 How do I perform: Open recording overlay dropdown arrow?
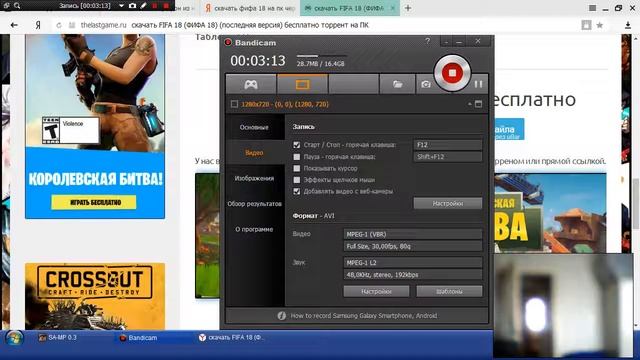coord(121,6)
